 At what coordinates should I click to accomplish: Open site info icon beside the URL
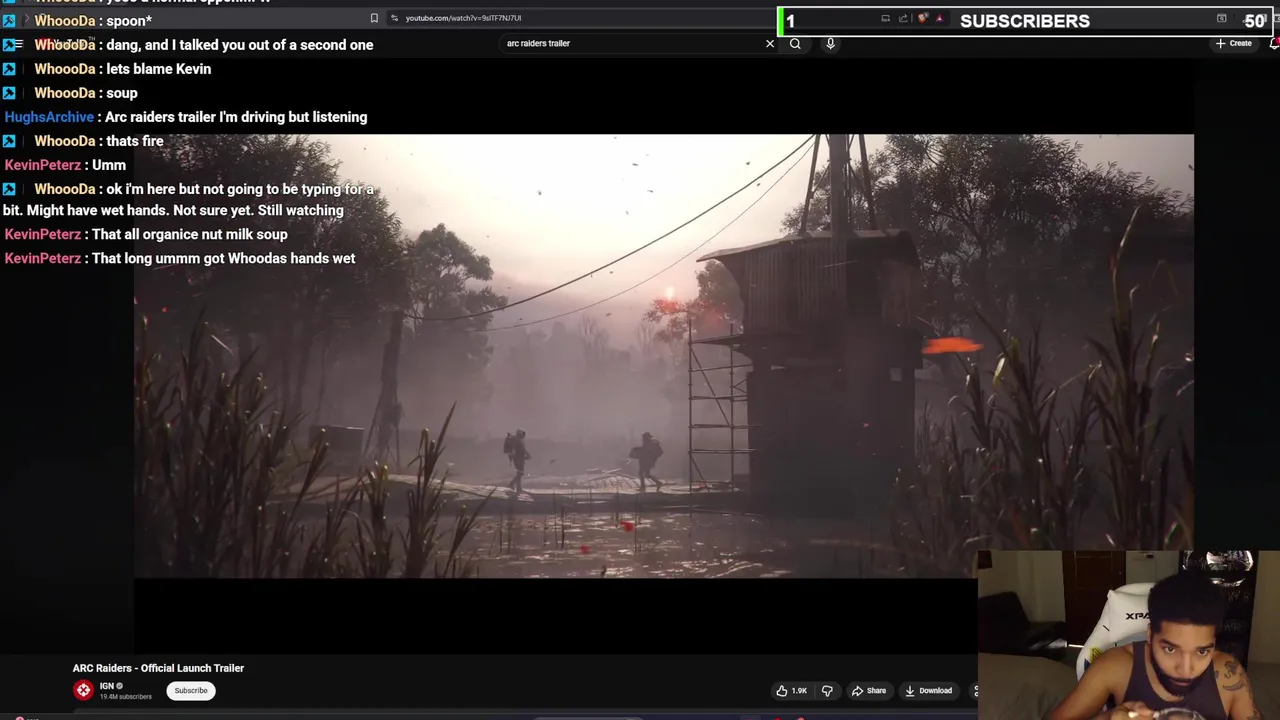[x=394, y=18]
